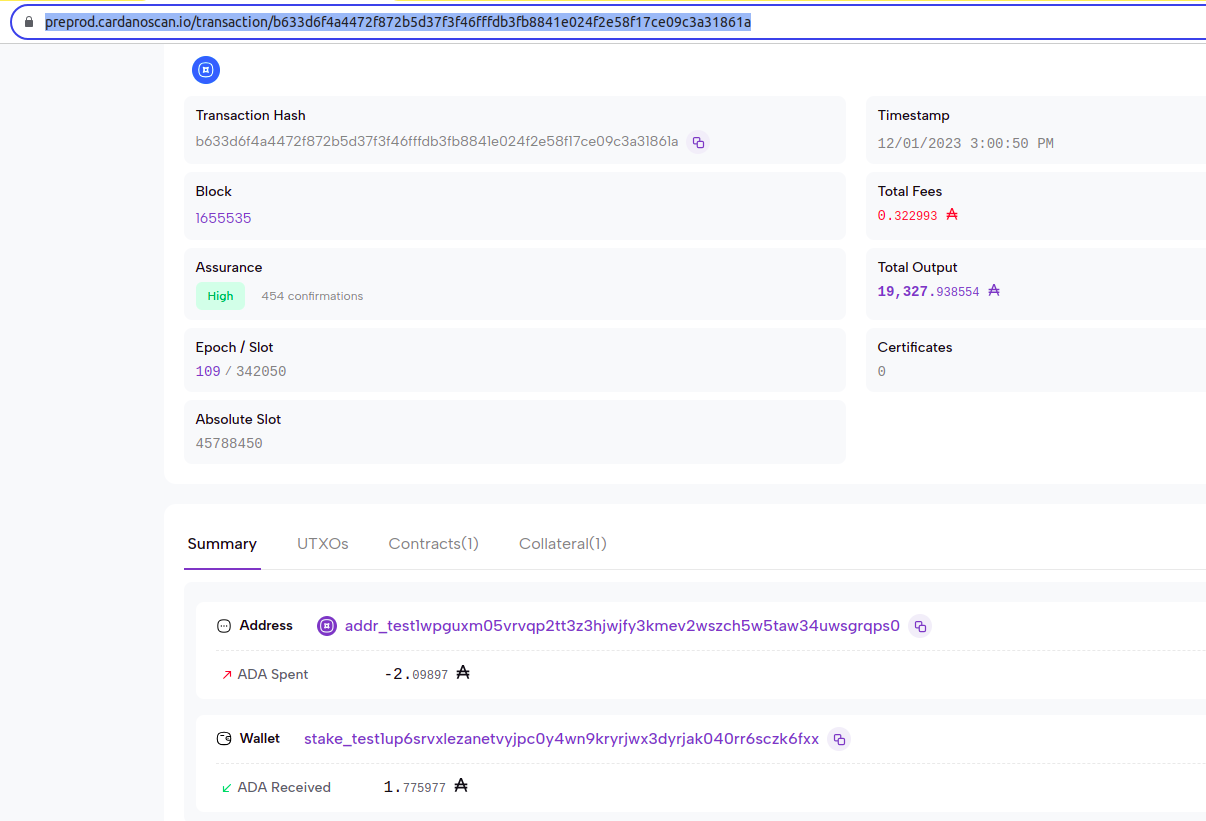Copy the stake_test1 wallet address

[x=839, y=739]
